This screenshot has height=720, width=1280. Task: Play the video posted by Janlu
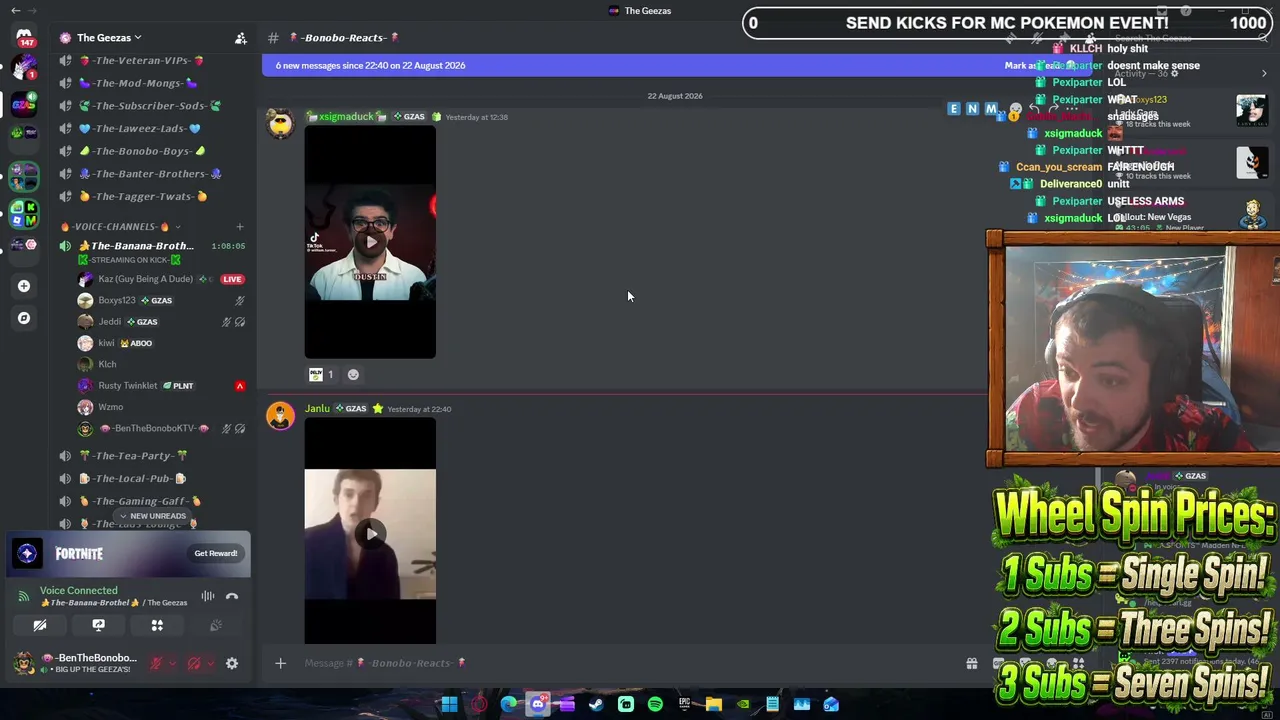point(370,534)
